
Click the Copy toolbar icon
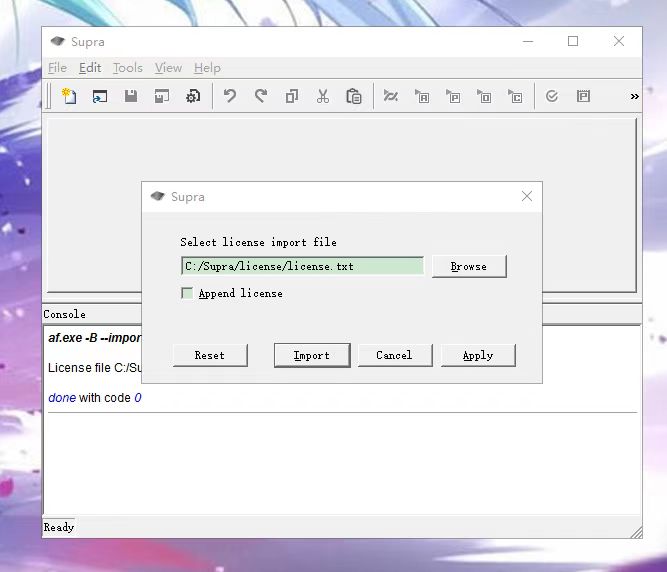(x=292, y=97)
